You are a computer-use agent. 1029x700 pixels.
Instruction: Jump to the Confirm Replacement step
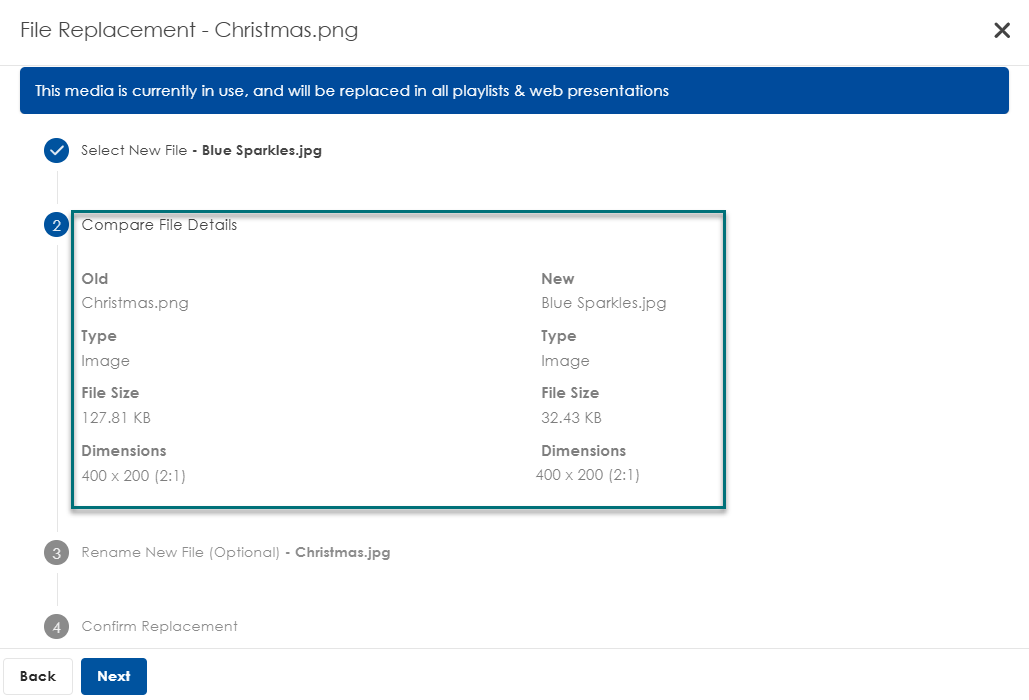pos(159,627)
